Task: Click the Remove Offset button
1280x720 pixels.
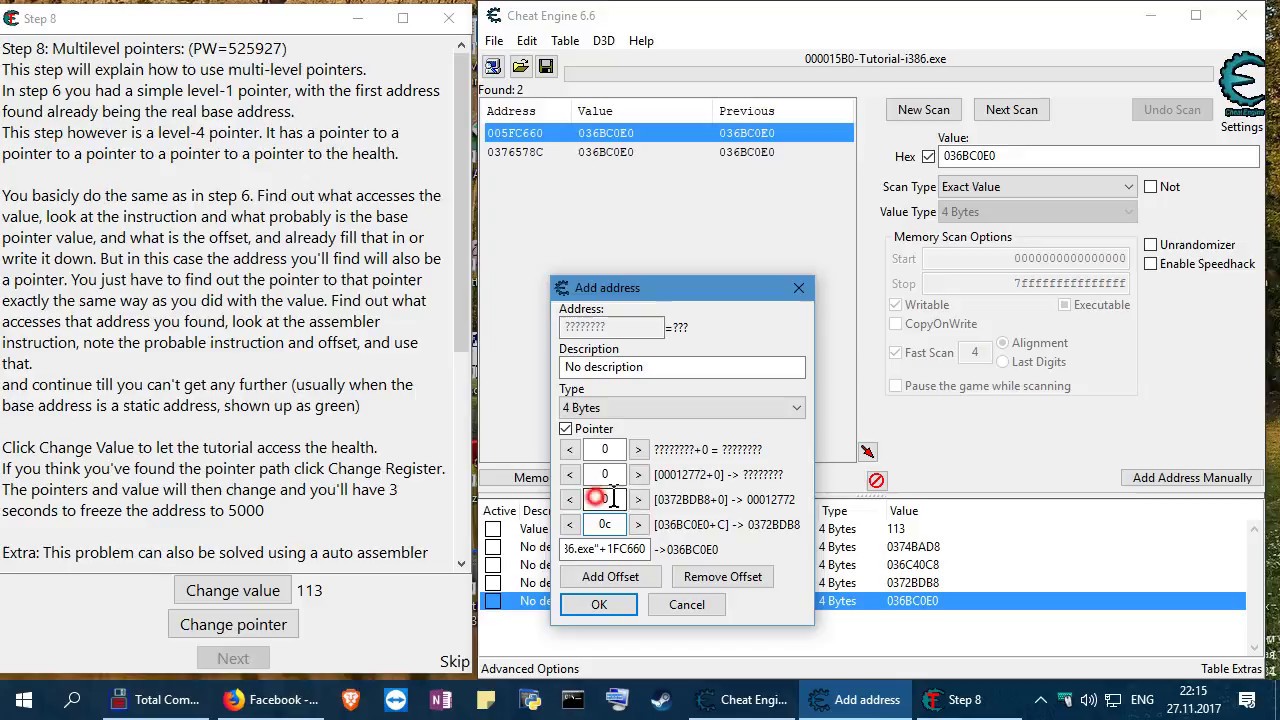Action: 723,577
